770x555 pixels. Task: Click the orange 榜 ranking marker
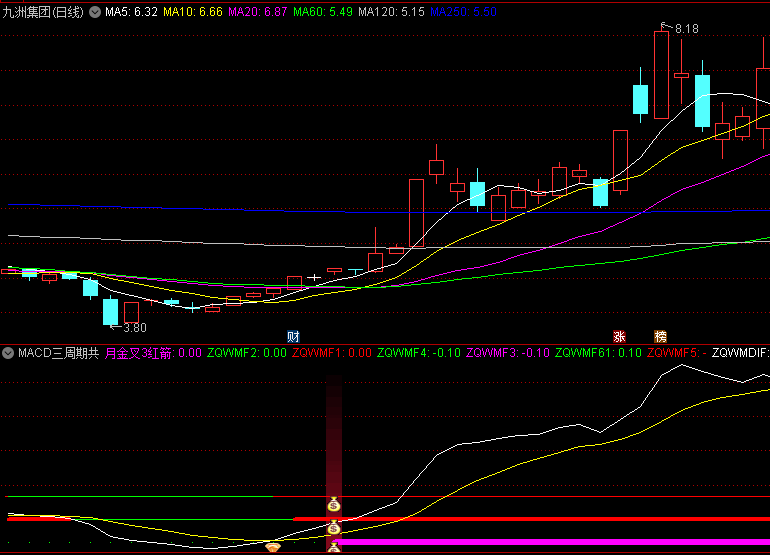coord(660,336)
